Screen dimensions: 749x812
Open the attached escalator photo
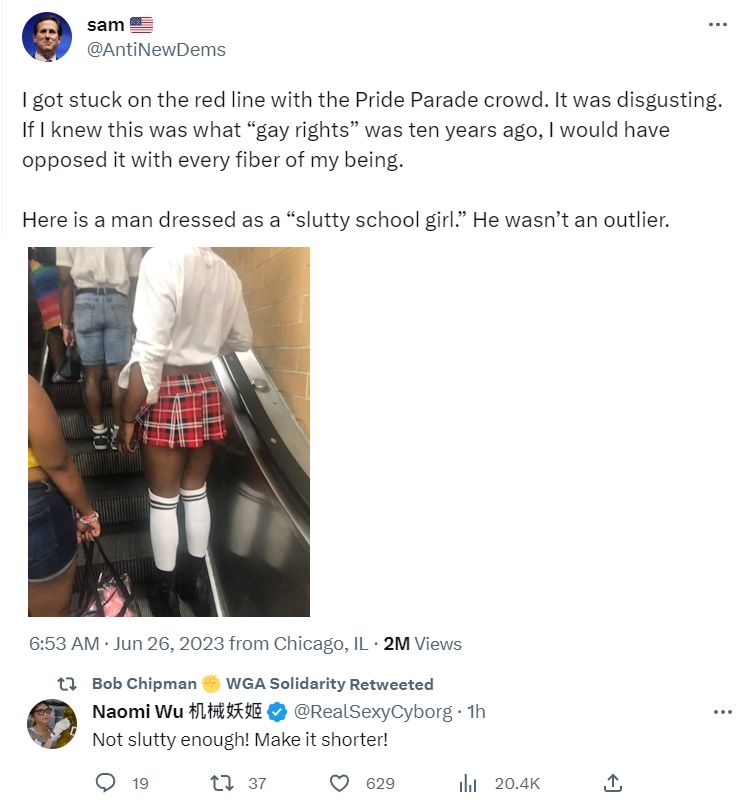pyautogui.click(x=169, y=431)
